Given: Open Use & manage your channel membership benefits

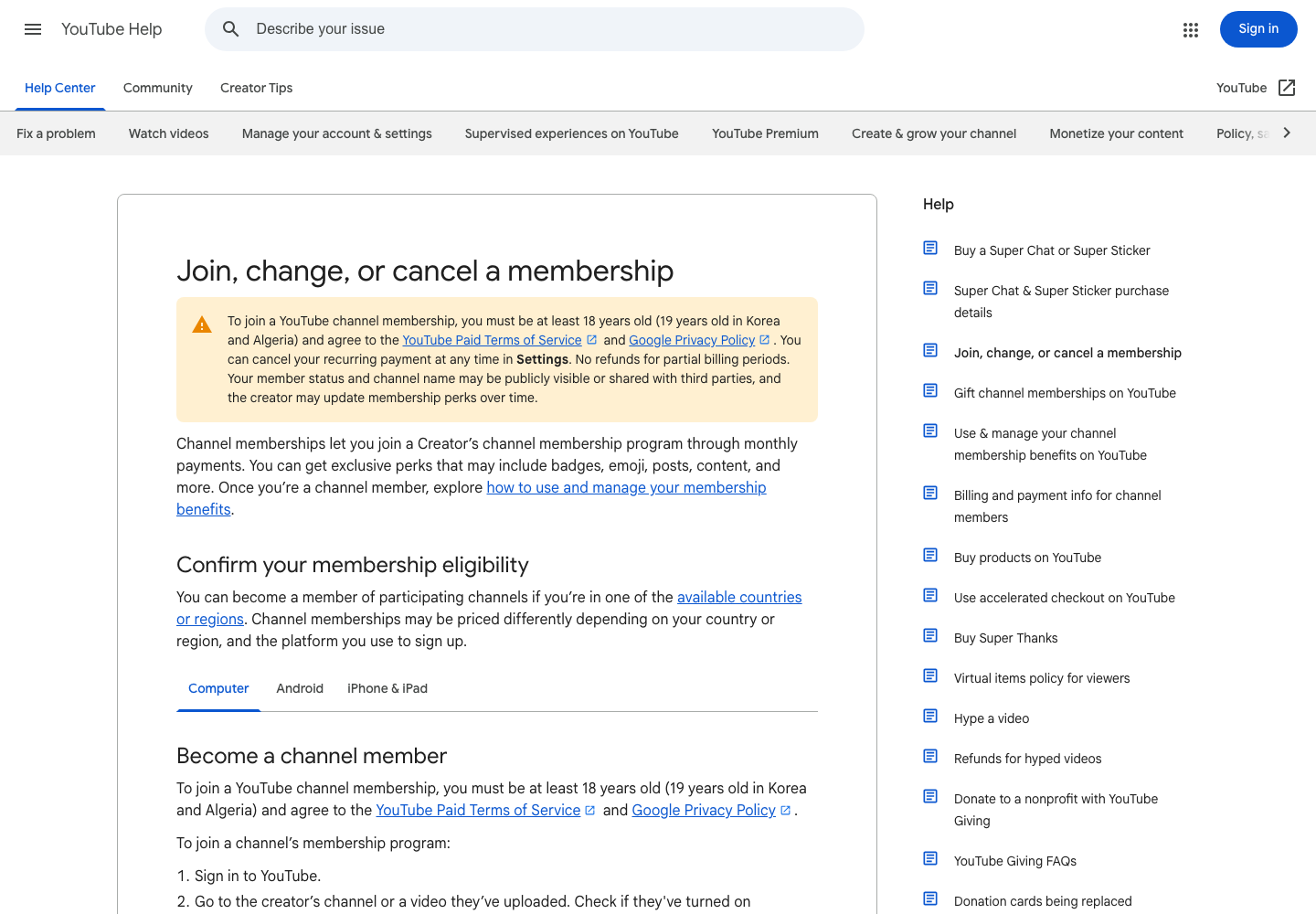Looking at the screenshot, I should (1050, 444).
